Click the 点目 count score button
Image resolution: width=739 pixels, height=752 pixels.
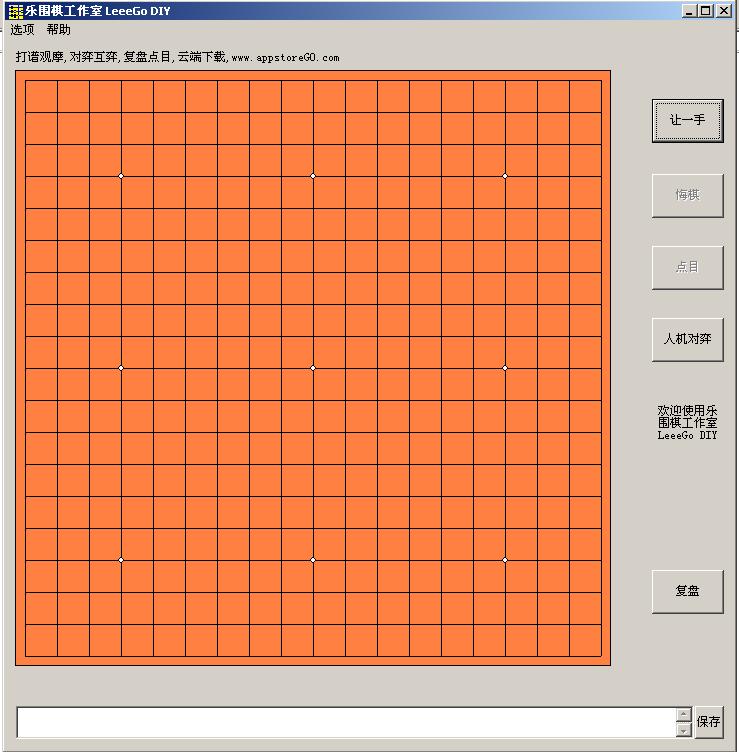pos(687,267)
